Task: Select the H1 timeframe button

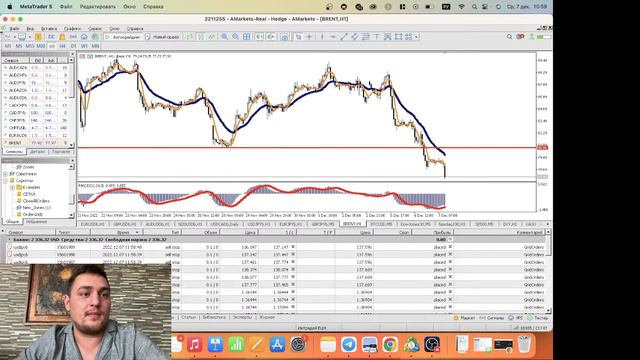Action: (52, 46)
